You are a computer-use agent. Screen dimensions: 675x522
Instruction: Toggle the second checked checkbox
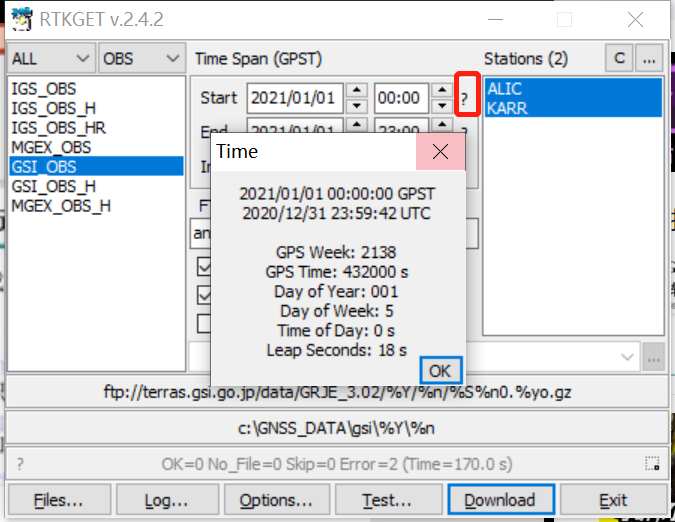click(204, 295)
